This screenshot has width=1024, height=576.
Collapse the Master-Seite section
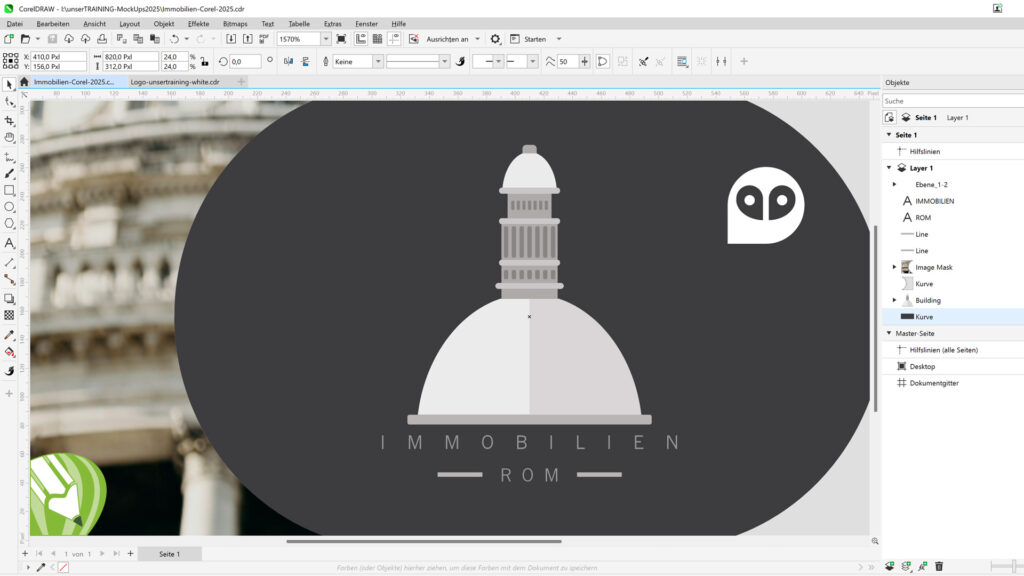[x=889, y=333]
